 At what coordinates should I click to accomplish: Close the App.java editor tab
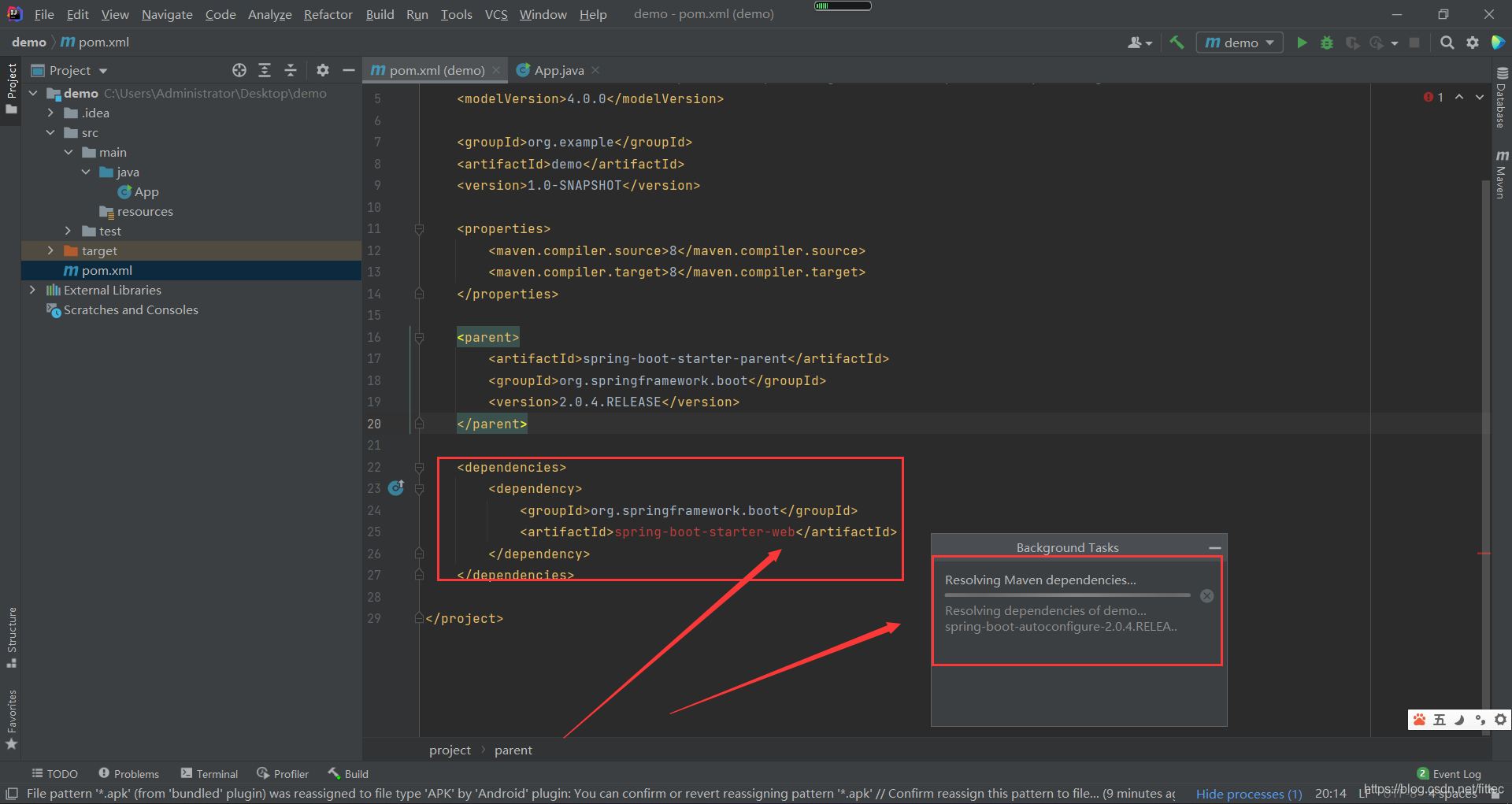tap(595, 70)
